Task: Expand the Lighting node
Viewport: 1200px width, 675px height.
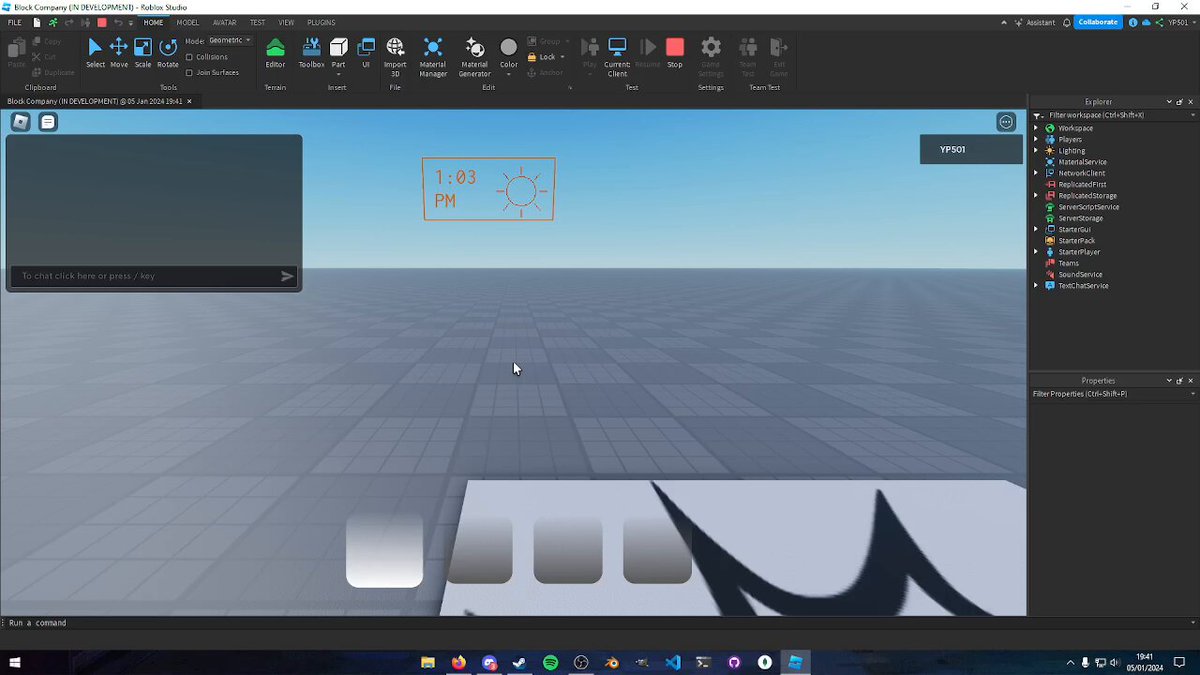Action: tap(1036, 151)
